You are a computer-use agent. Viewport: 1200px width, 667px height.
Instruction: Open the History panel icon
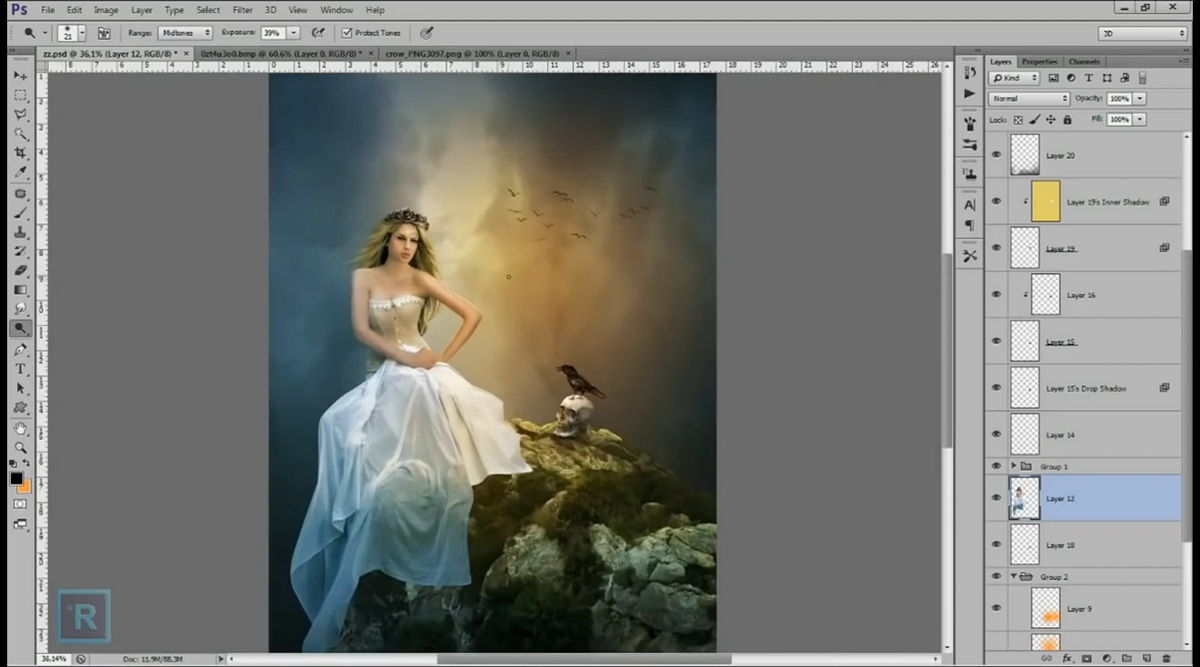coord(969,72)
